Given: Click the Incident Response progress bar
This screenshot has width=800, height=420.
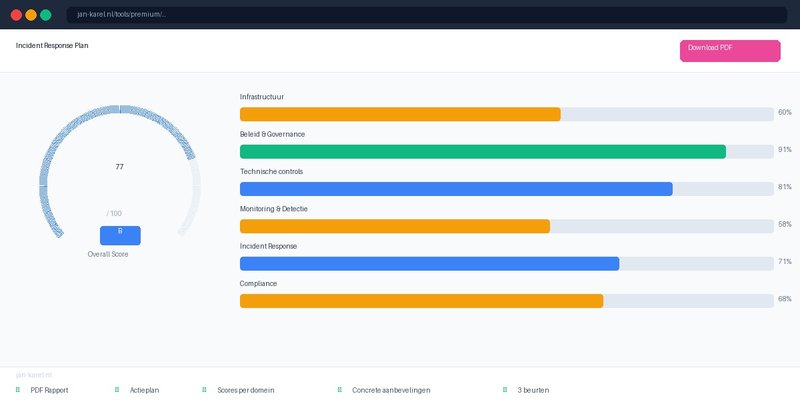Looking at the screenshot, I should coord(507,263).
